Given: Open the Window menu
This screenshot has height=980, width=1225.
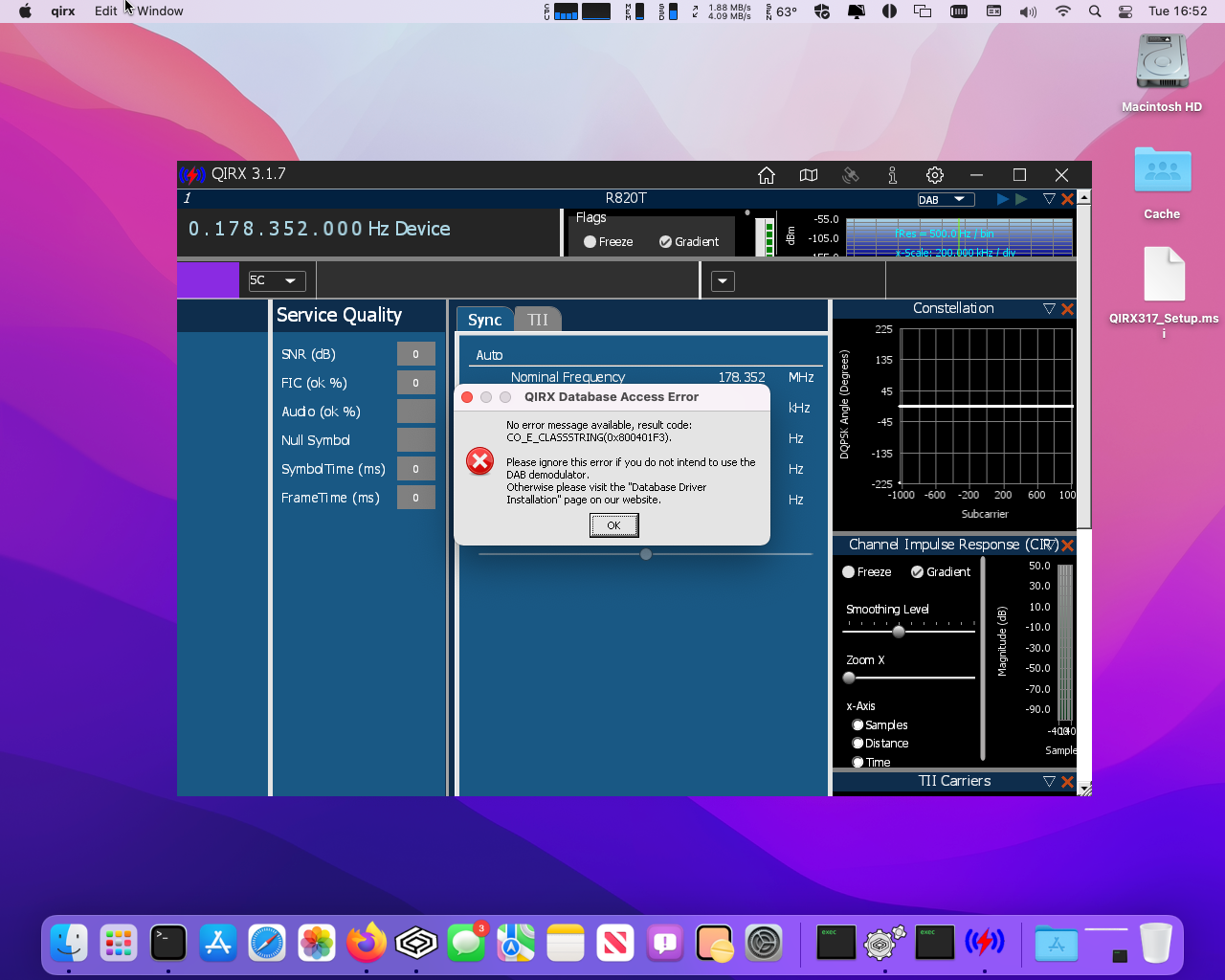Looking at the screenshot, I should (x=160, y=11).
